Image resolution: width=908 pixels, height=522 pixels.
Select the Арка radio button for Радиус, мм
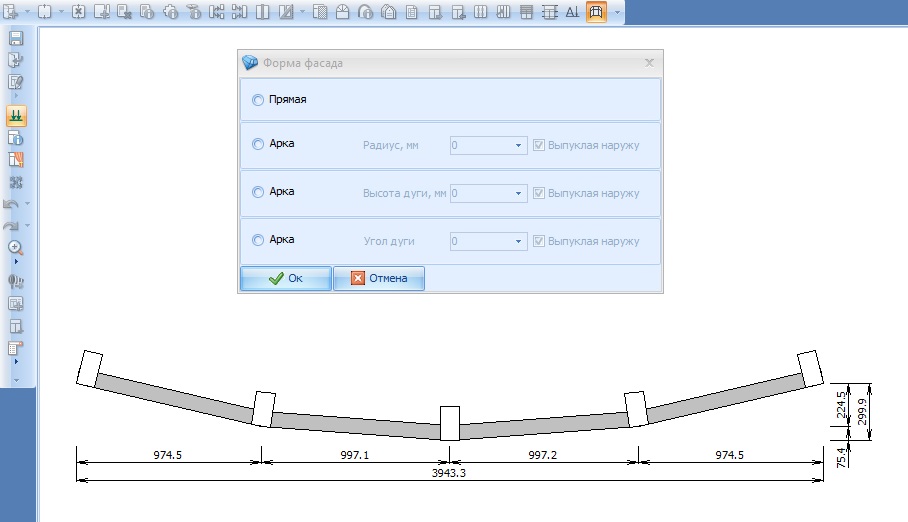[x=258, y=144]
